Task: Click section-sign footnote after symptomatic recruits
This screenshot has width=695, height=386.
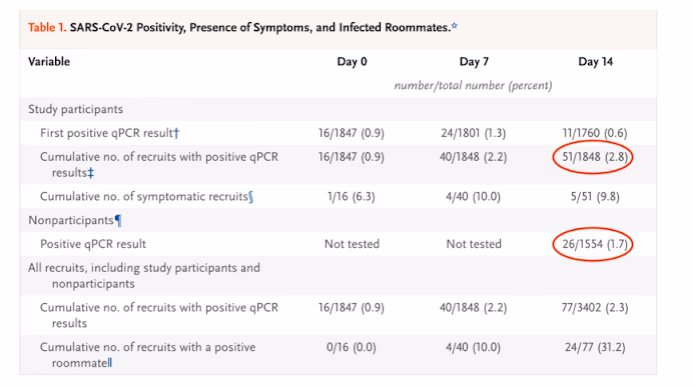Action: (x=251, y=196)
